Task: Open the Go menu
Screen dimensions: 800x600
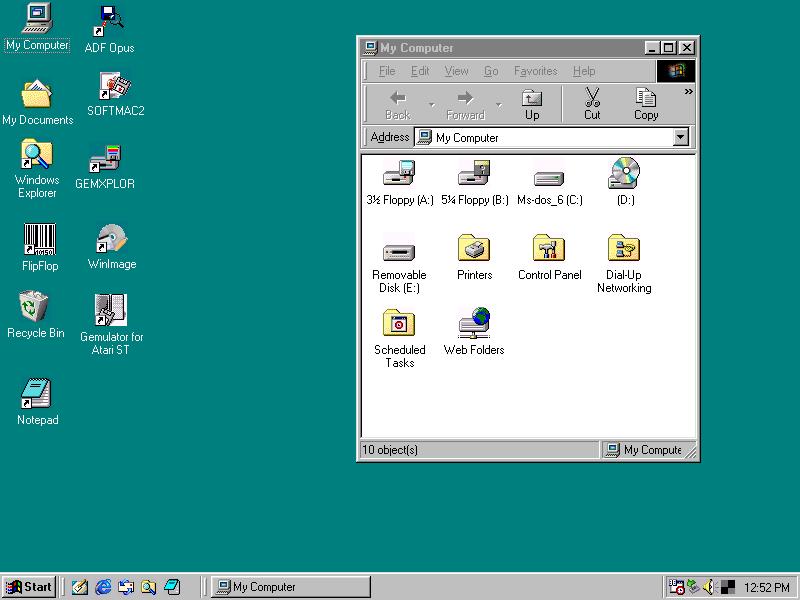Action: pyautogui.click(x=491, y=71)
